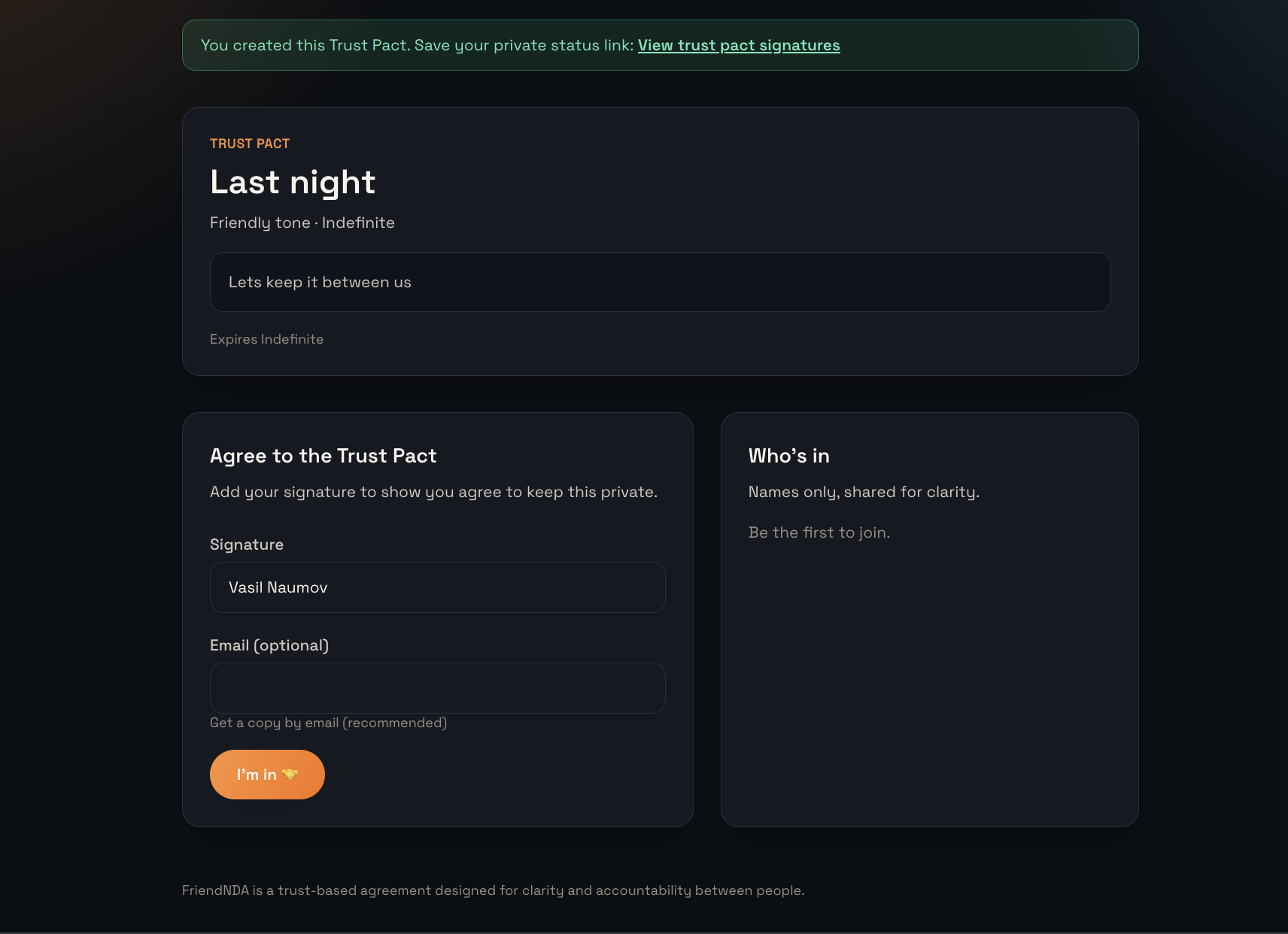Click the Email (optional) label
Viewport: 1288px width, 934px height.
pyautogui.click(x=269, y=645)
